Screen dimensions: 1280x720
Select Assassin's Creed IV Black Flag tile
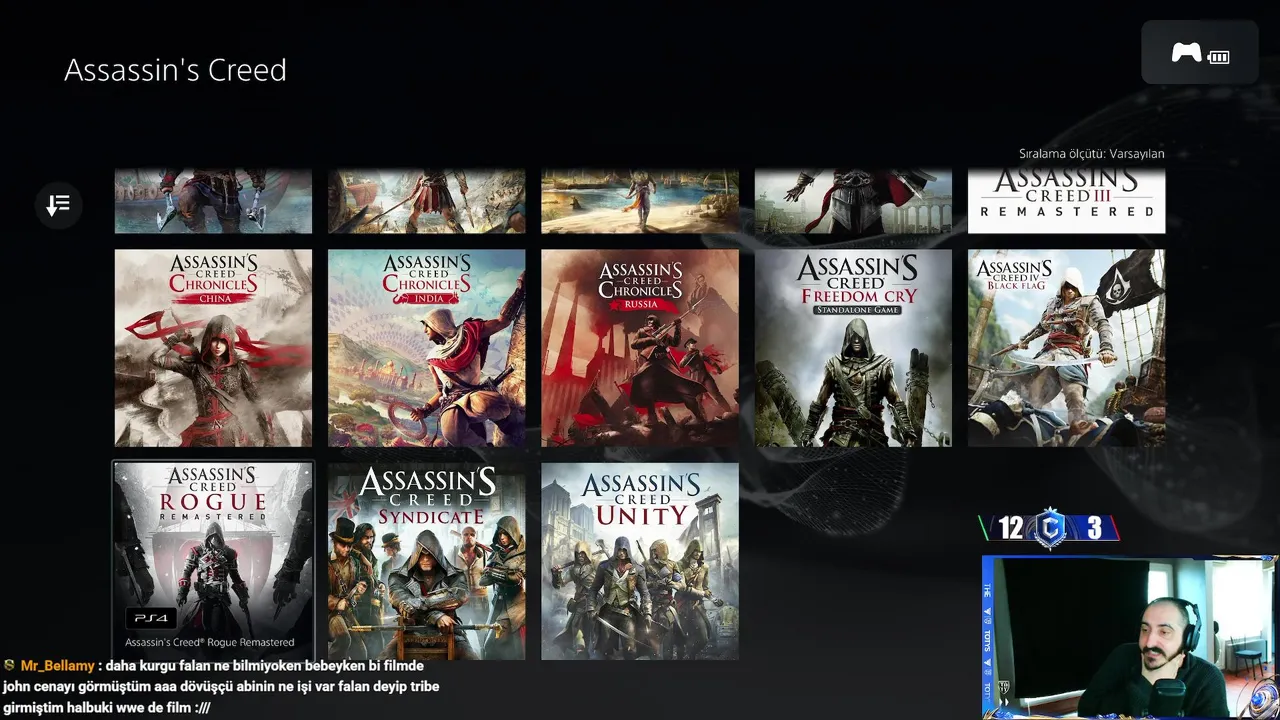[1066, 348]
